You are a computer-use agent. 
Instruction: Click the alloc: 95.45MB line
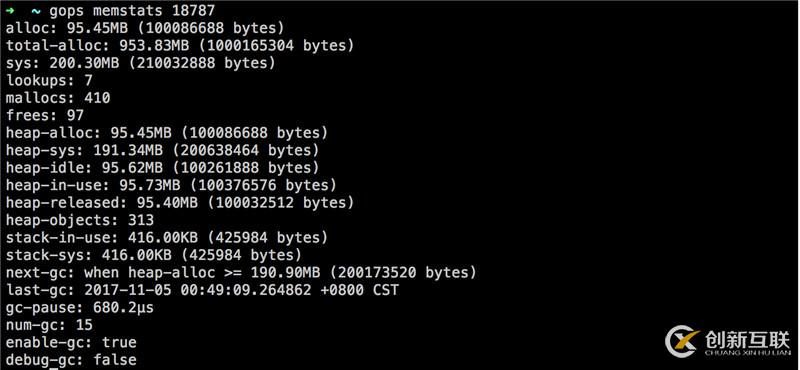(x=145, y=28)
